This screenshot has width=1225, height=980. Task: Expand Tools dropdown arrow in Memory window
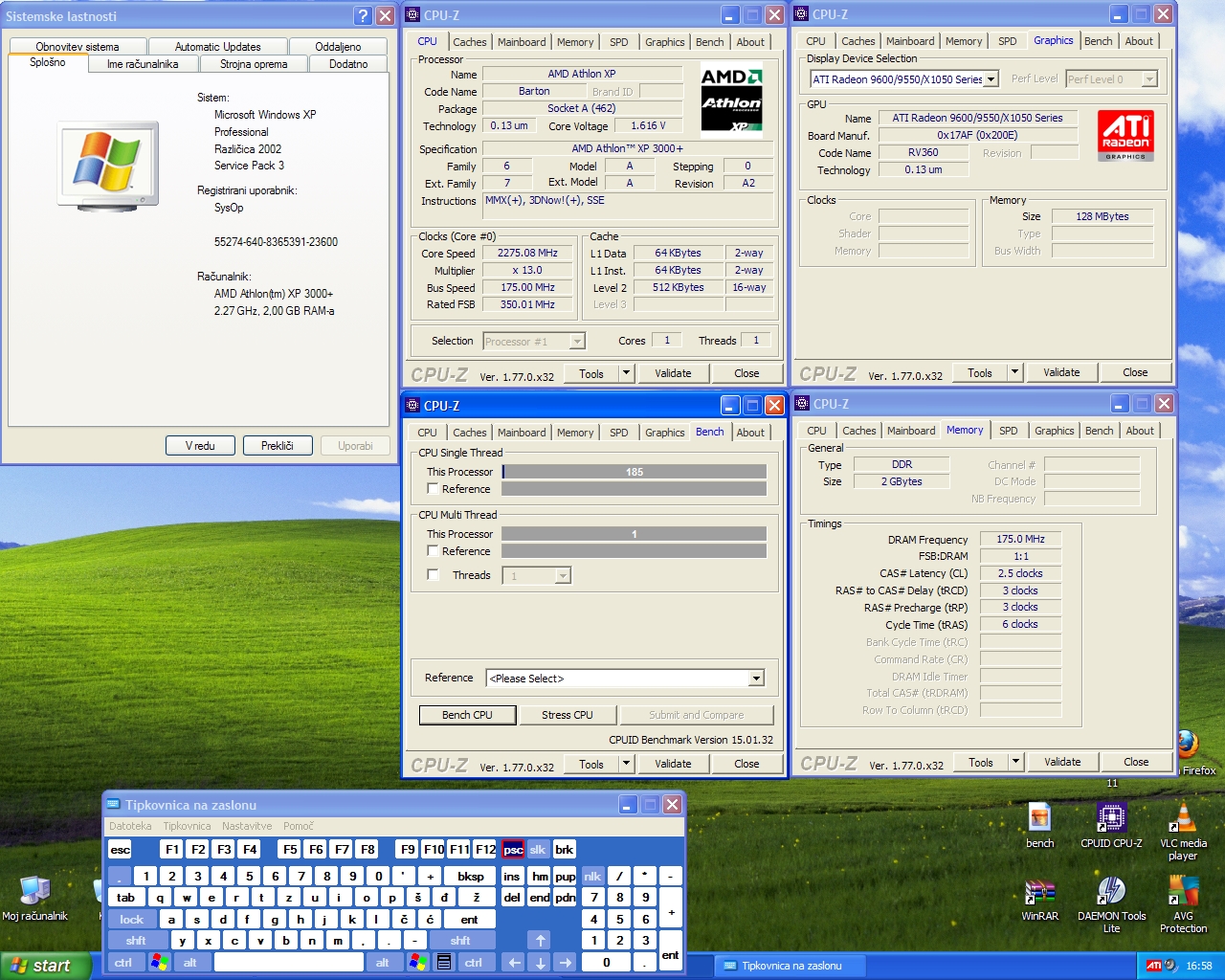1016,762
